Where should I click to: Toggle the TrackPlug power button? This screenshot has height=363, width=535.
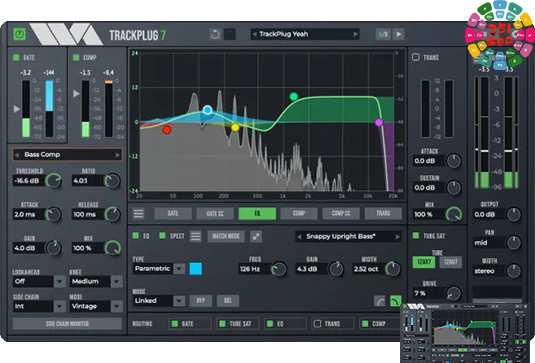19,34
